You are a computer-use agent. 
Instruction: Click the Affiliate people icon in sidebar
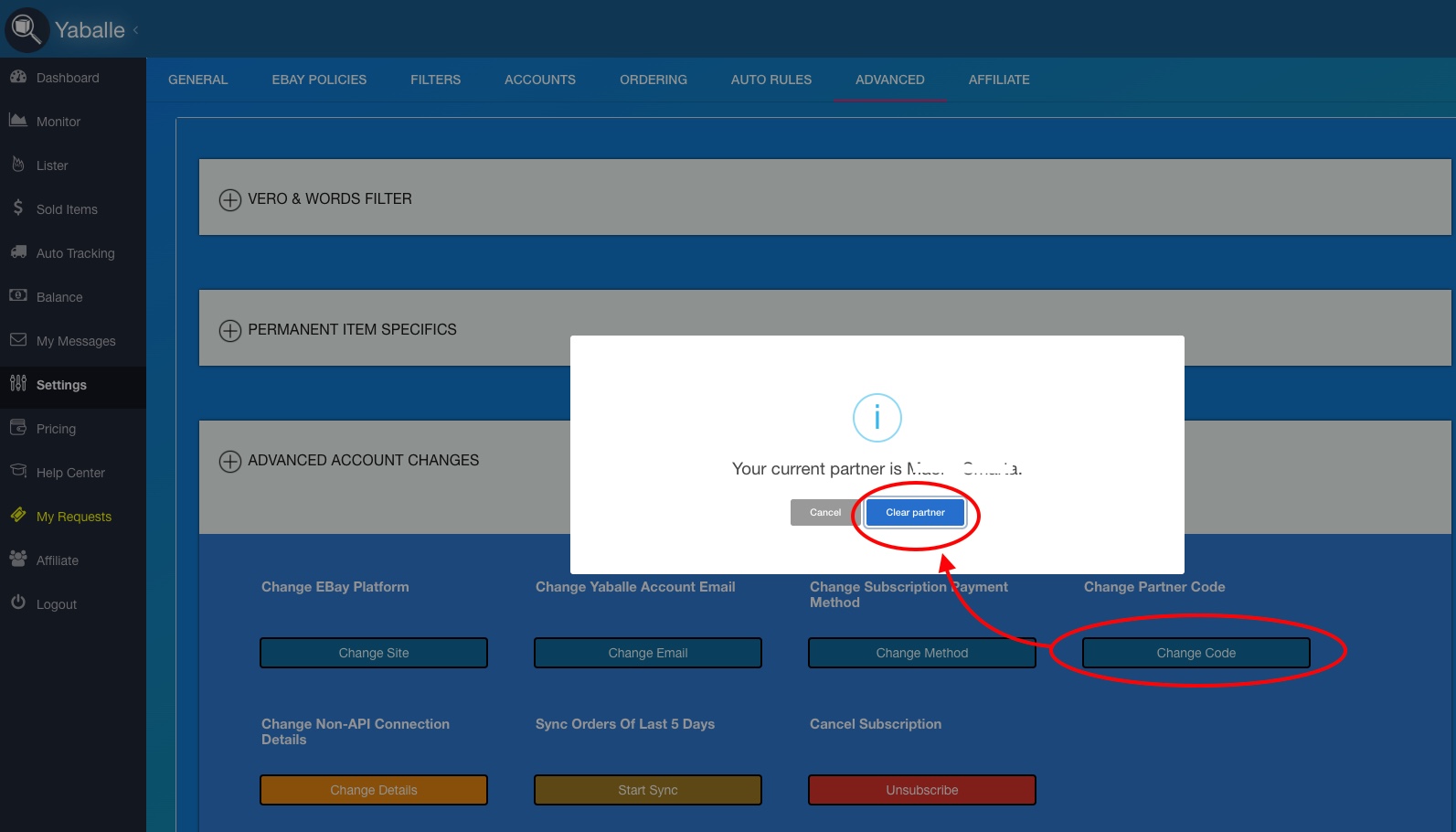18,560
